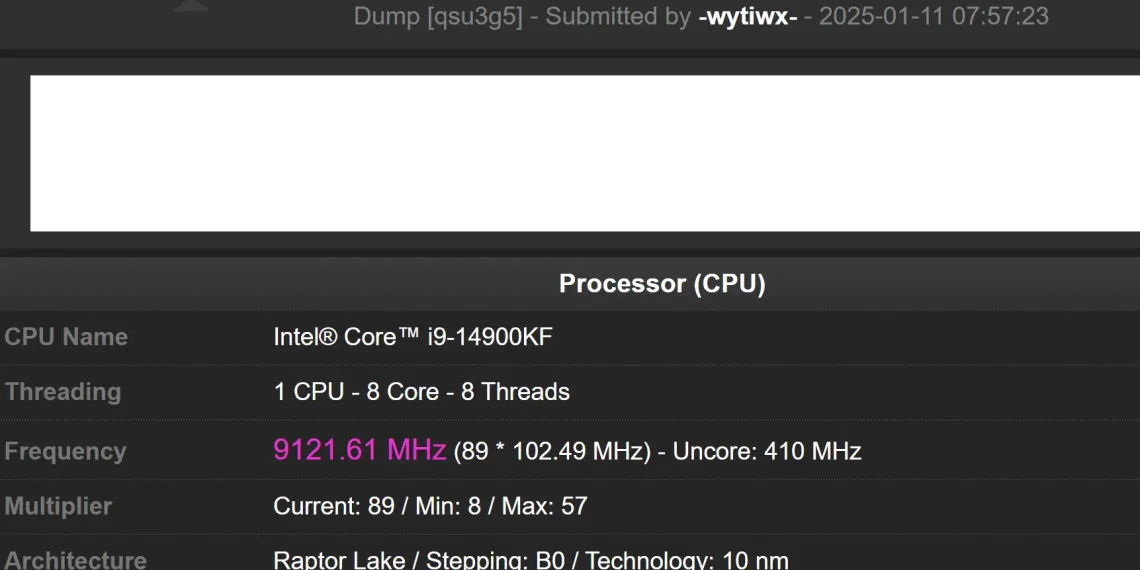Click the Architecture row label
The image size is (1140, 570).
click(x=76, y=561)
